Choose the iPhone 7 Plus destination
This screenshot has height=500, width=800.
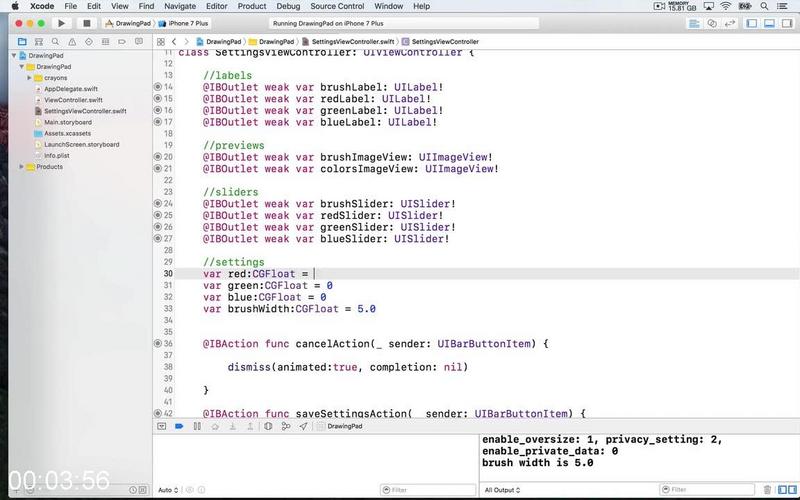coord(184,23)
